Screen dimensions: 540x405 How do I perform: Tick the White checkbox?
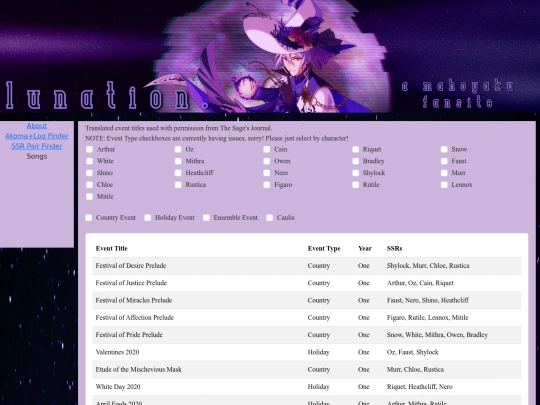[x=90, y=161]
